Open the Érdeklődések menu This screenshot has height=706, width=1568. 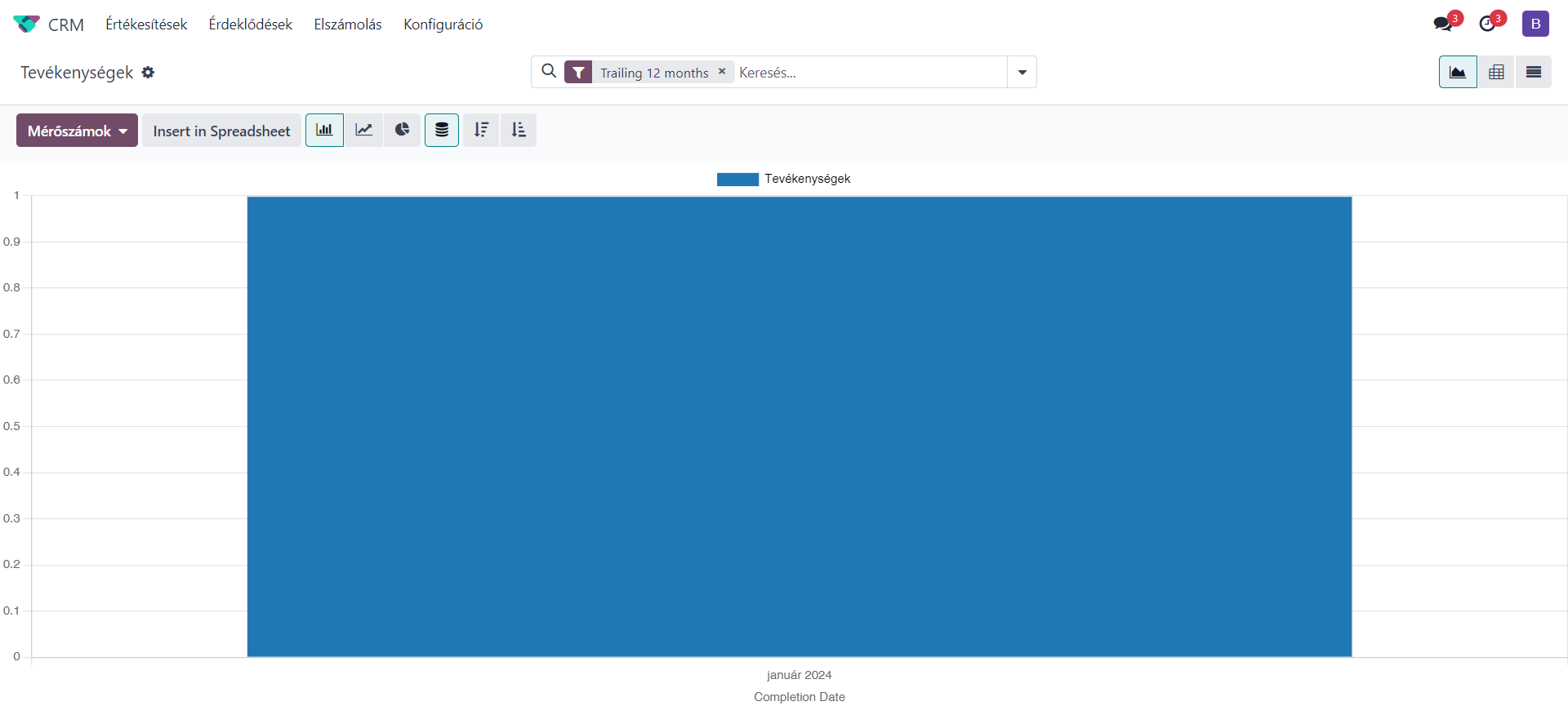coord(251,24)
